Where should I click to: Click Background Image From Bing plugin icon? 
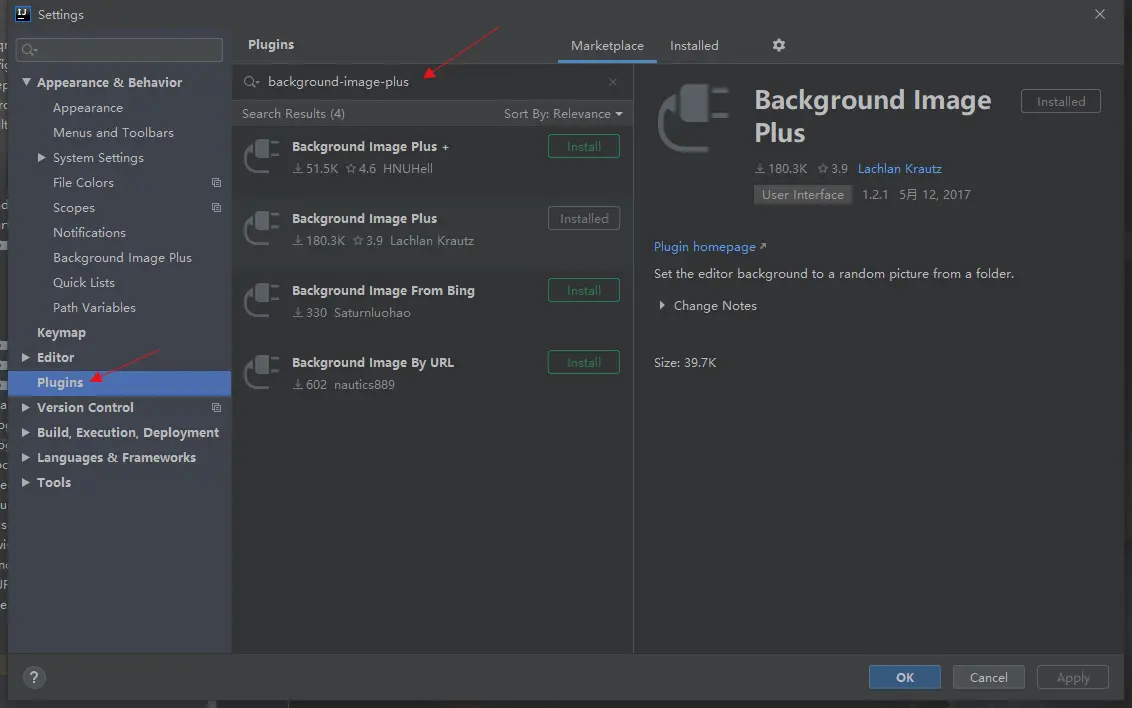click(262, 301)
